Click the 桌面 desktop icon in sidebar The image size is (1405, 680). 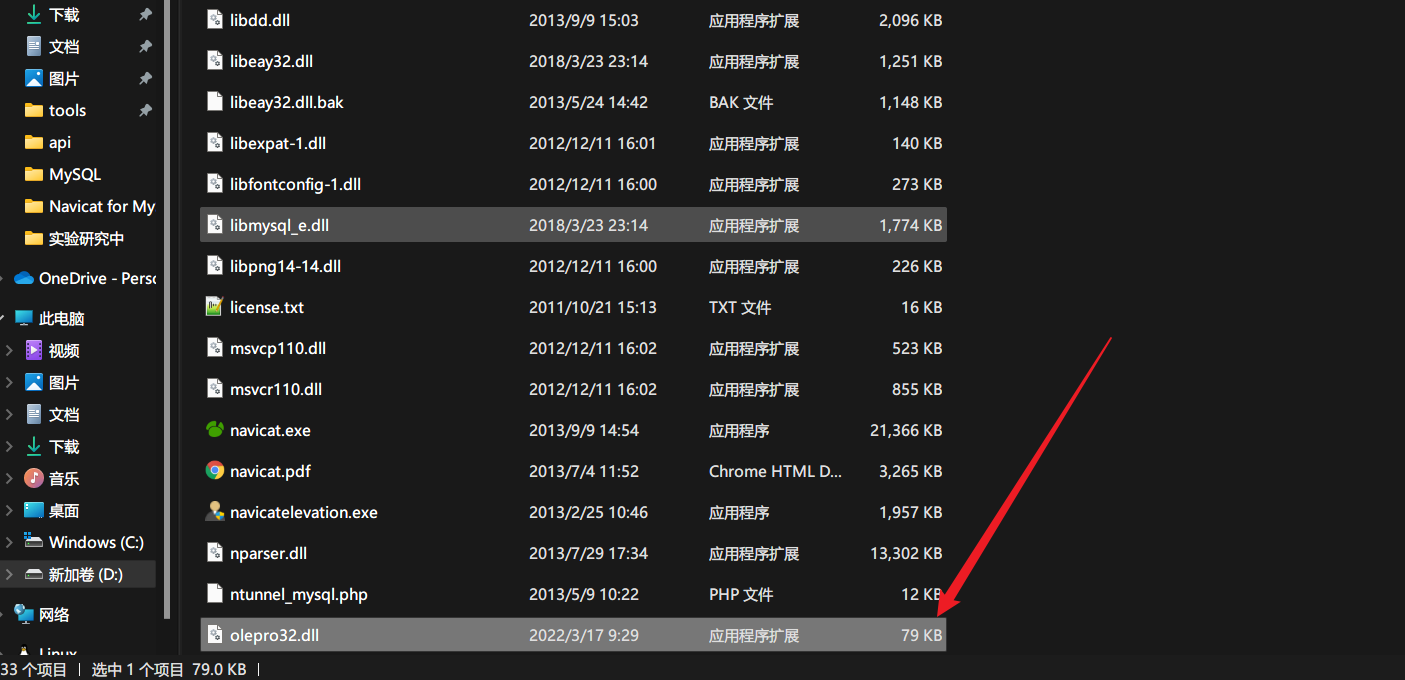pos(34,510)
